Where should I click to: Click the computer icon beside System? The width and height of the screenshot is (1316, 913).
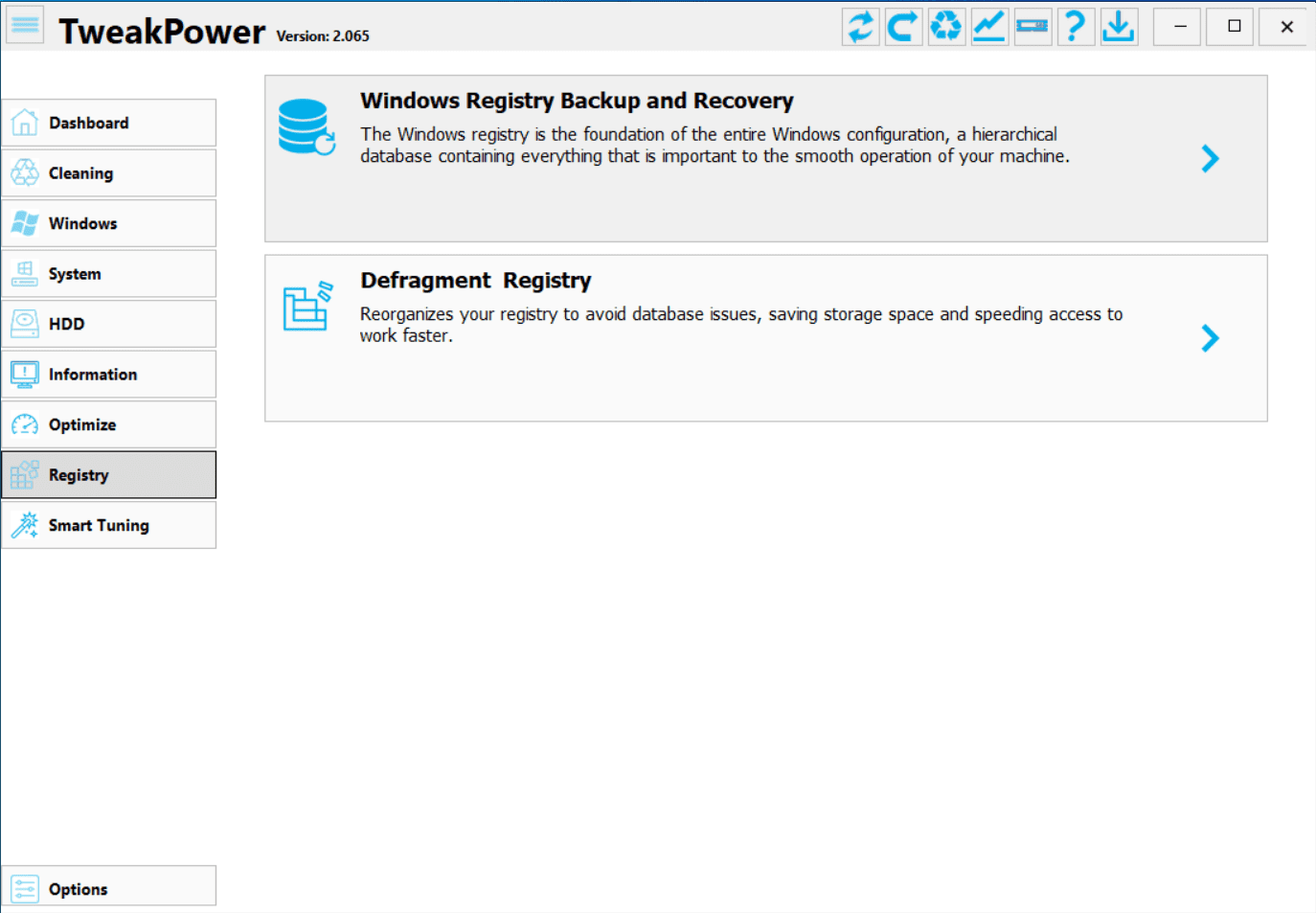tap(25, 274)
